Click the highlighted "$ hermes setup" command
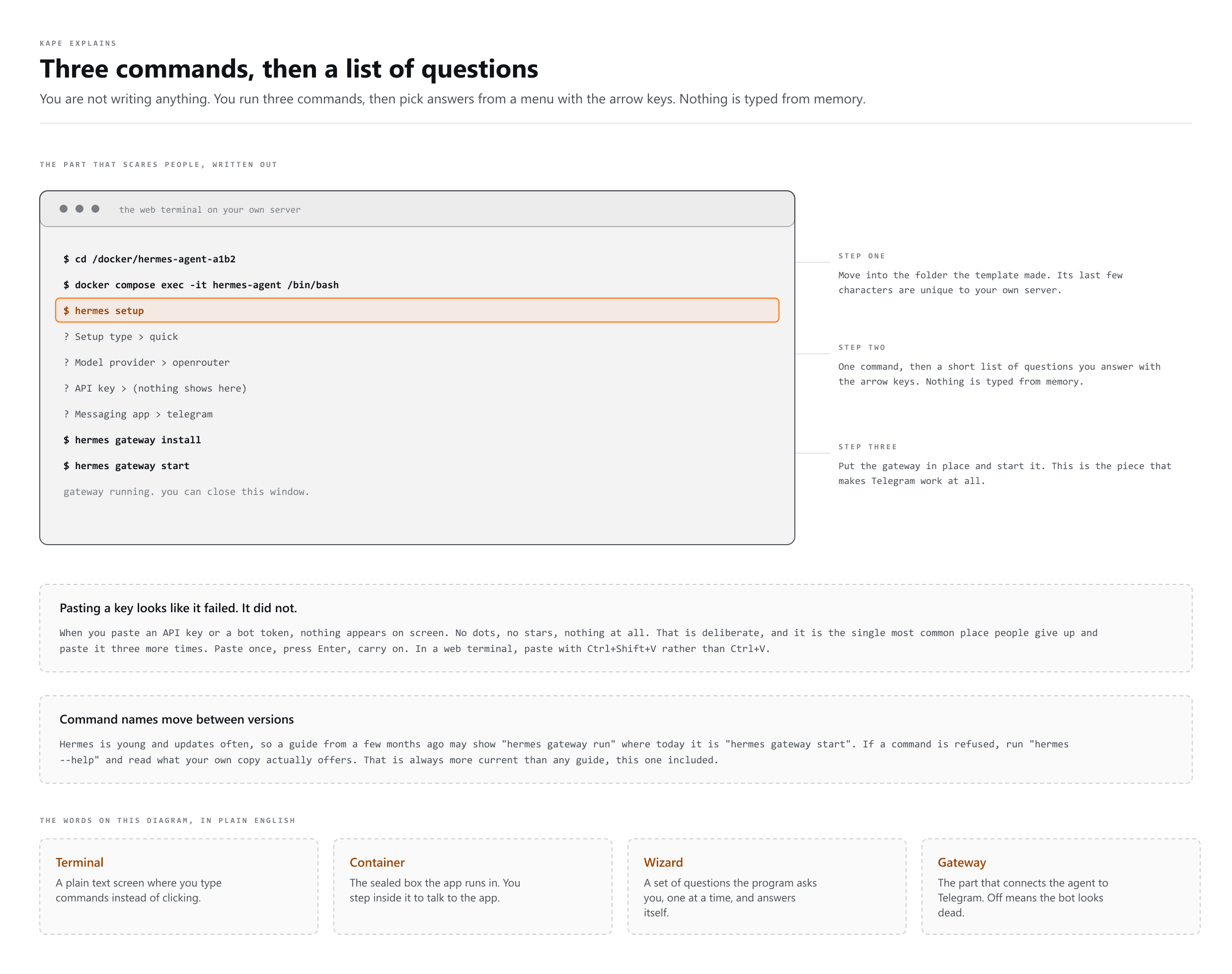 pyautogui.click(x=417, y=310)
